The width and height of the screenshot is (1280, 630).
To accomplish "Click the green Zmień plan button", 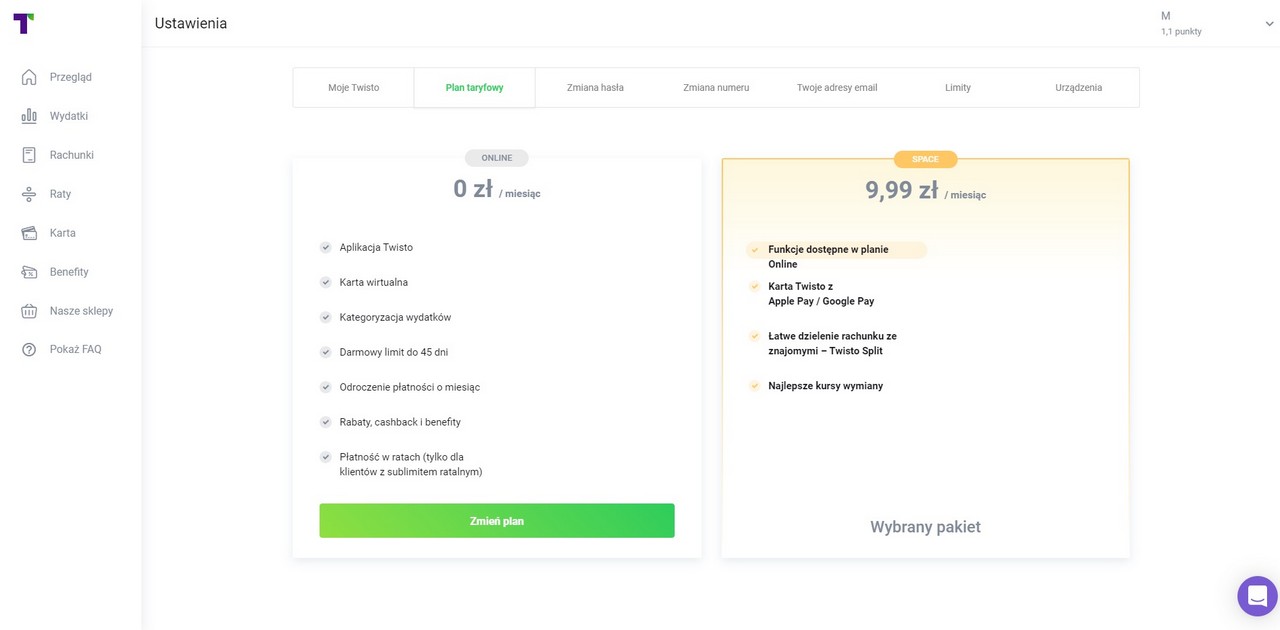I will 497,521.
